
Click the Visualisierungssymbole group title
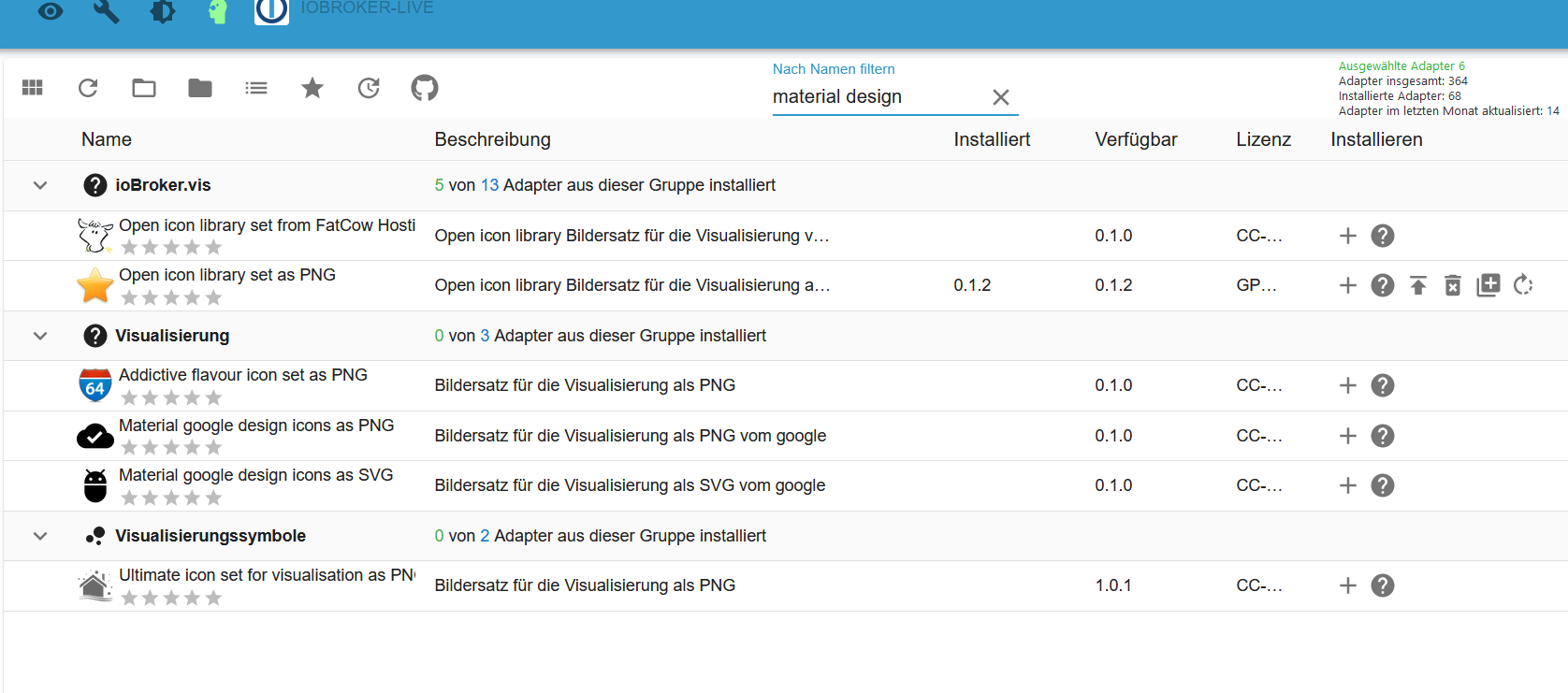tap(211, 536)
